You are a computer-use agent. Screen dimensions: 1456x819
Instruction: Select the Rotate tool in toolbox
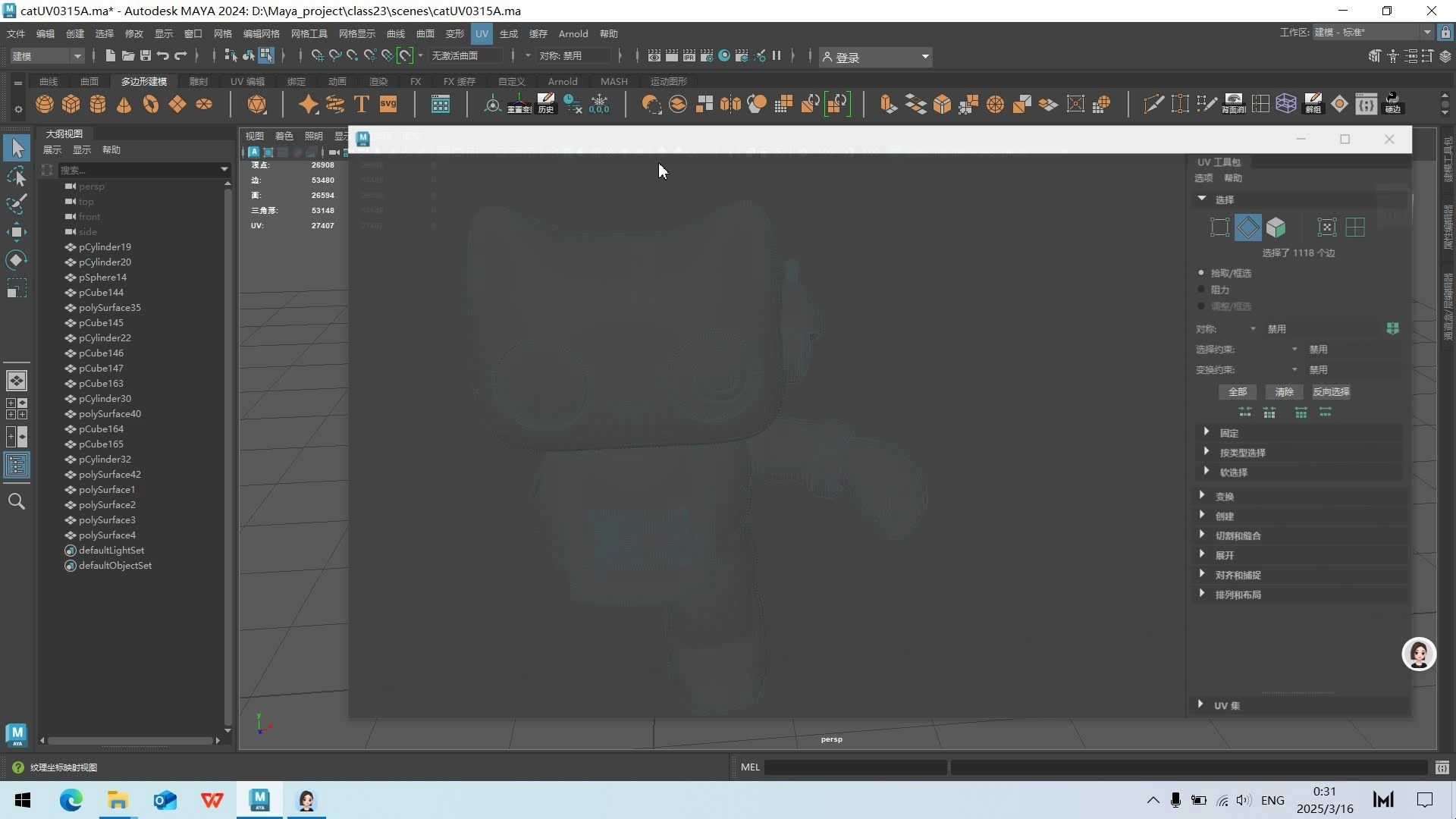pyautogui.click(x=17, y=260)
